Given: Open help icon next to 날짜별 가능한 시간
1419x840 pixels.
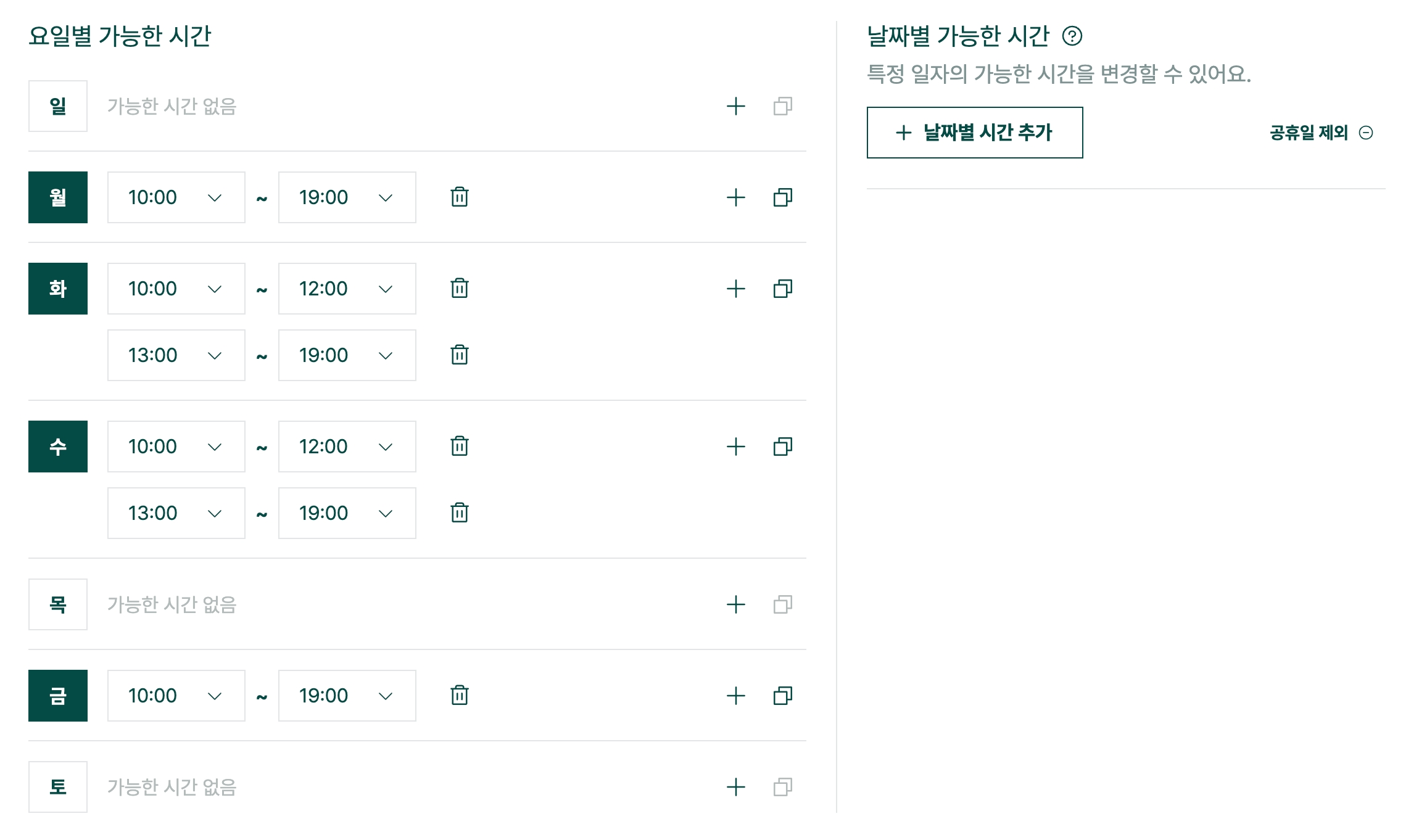Looking at the screenshot, I should [1072, 36].
